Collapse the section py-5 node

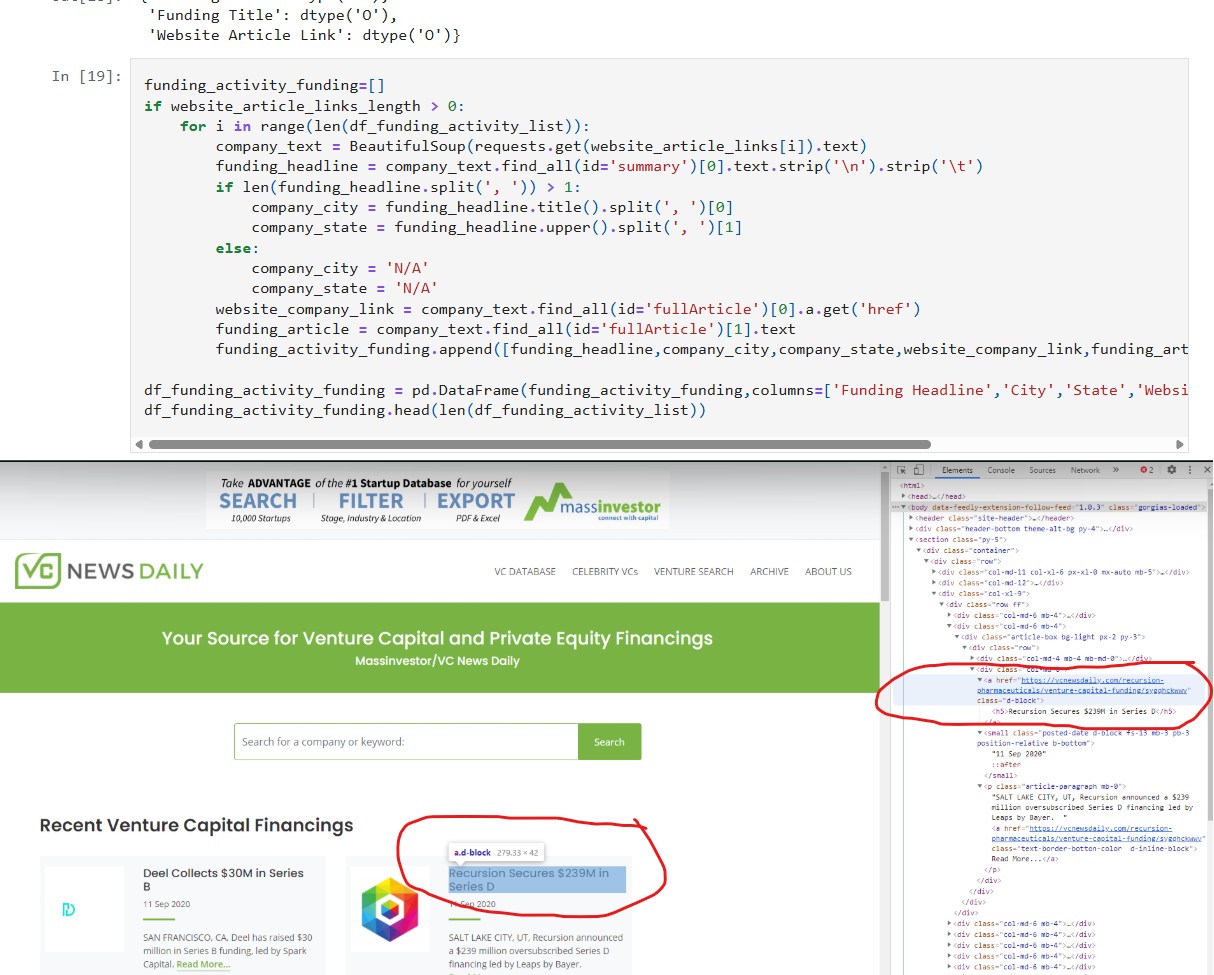[912, 540]
